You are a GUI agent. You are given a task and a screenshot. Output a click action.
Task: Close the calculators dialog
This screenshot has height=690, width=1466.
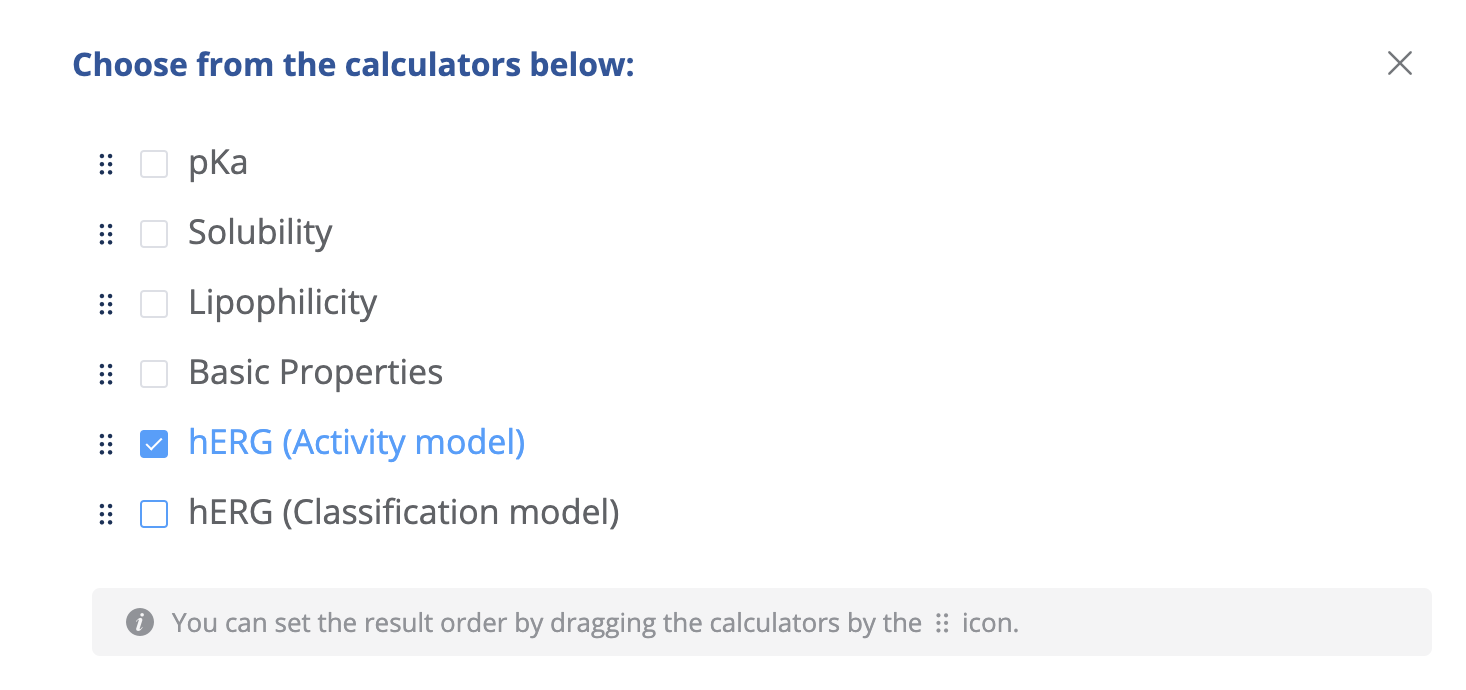pyautogui.click(x=1399, y=64)
